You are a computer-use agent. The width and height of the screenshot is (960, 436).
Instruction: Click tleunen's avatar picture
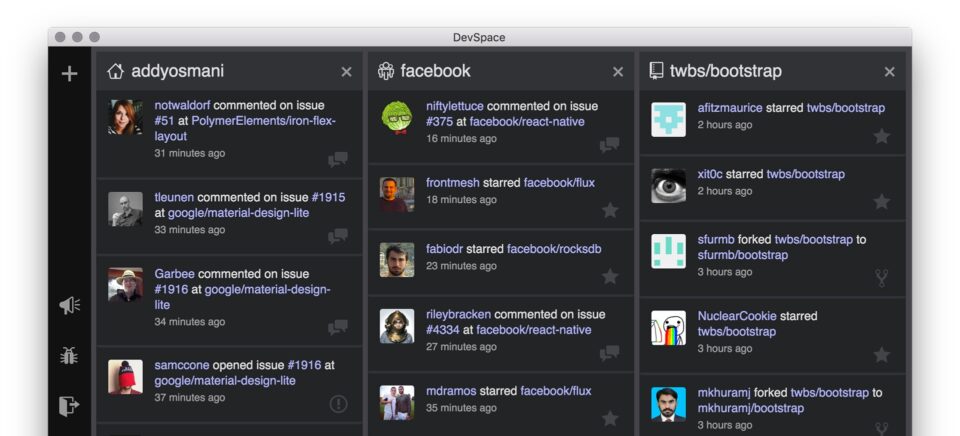tap(126, 209)
